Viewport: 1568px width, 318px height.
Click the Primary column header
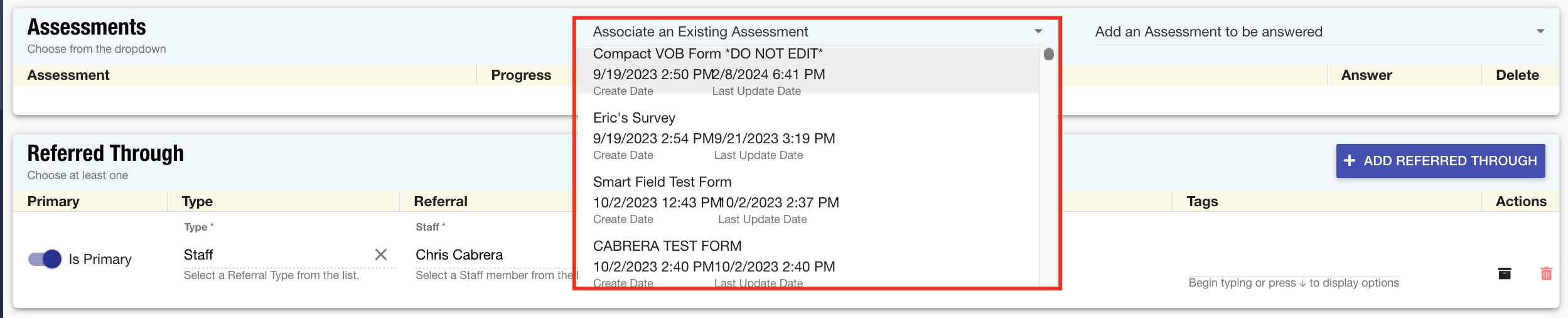pyautogui.click(x=53, y=202)
